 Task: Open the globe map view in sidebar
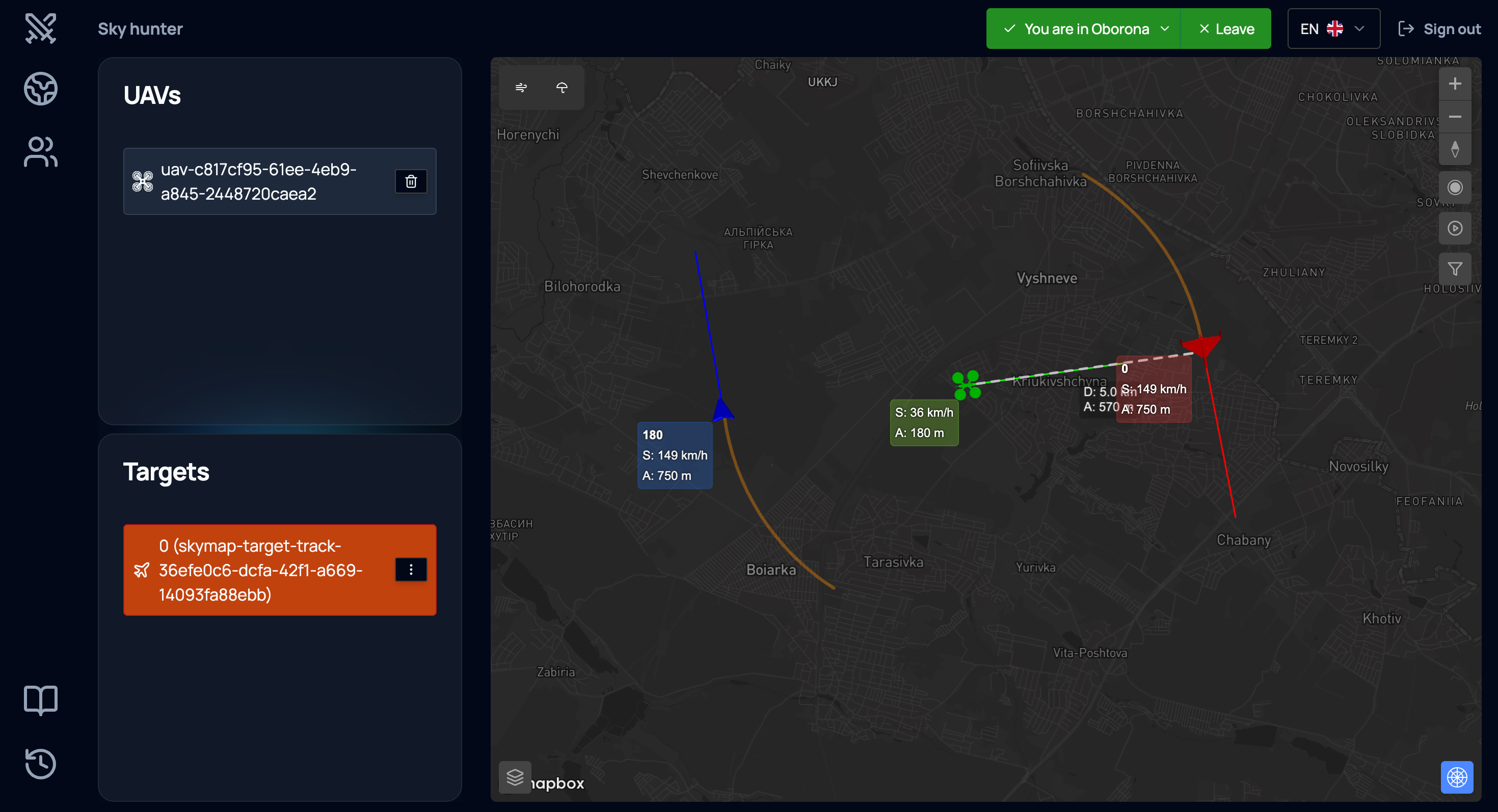[x=41, y=89]
